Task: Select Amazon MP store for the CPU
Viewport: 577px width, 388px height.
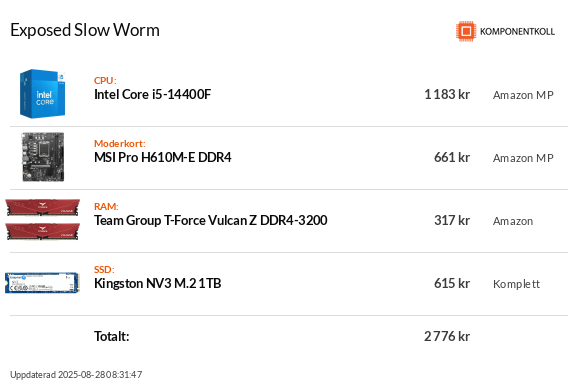Action: (523, 95)
